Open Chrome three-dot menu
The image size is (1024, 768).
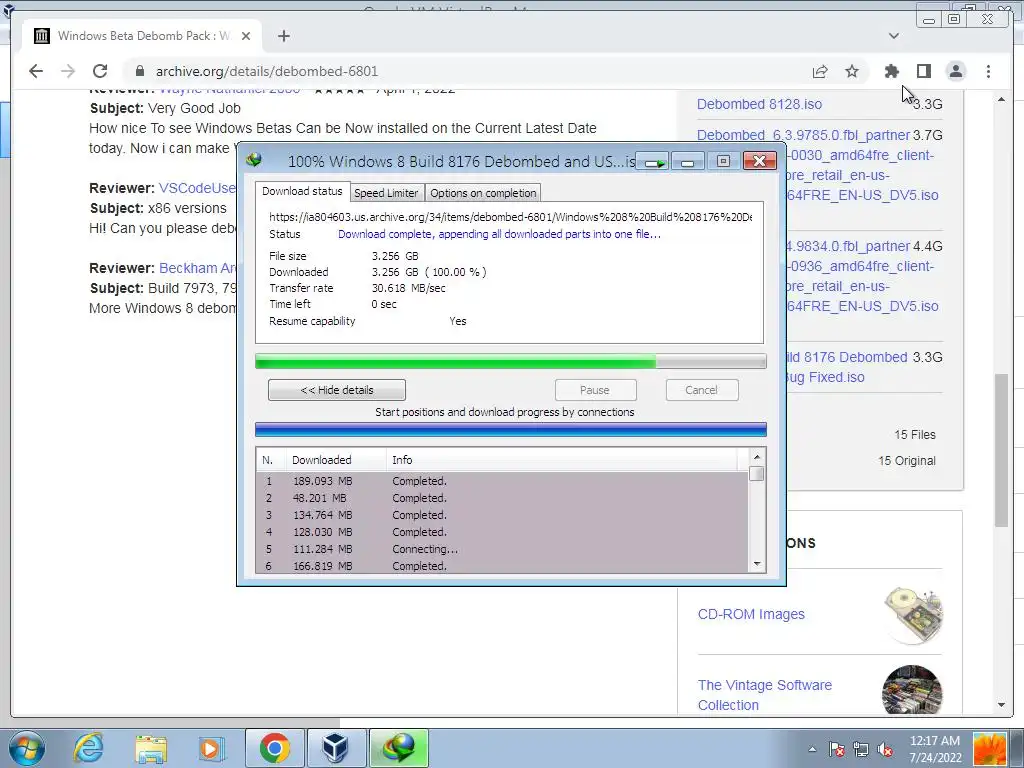(x=988, y=71)
